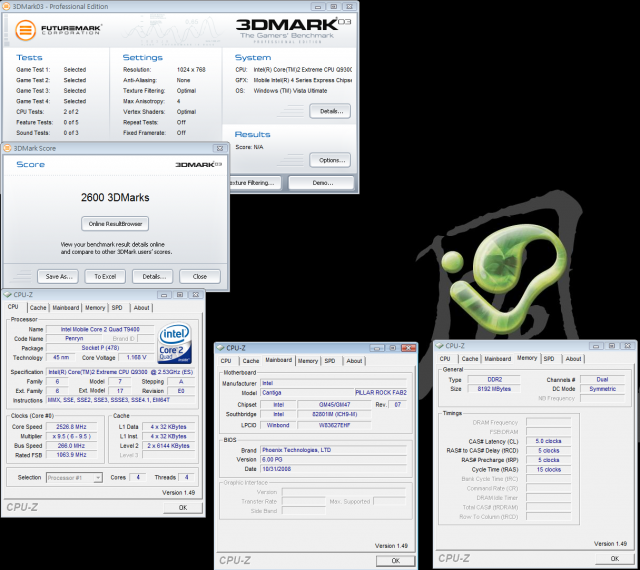This screenshot has height=570, width=640.
Task: Click the 3DMark Score window title icon
Action: tap(7, 148)
